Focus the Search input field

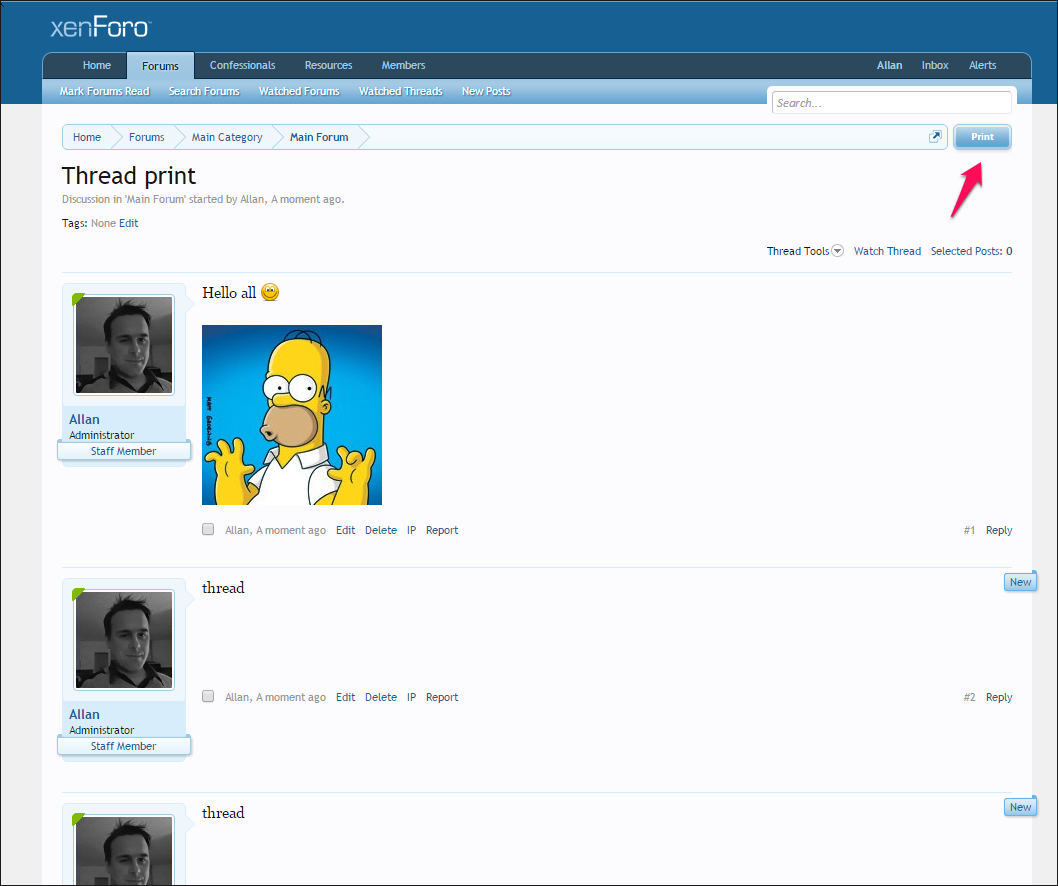(x=891, y=103)
